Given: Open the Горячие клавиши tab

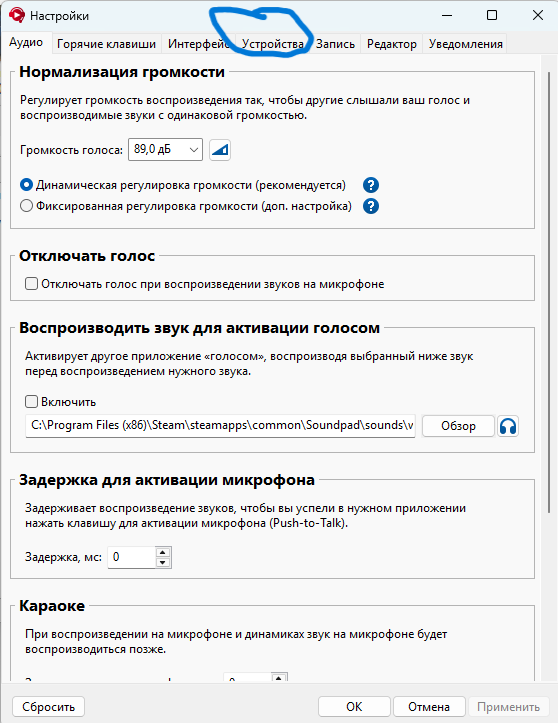Looking at the screenshot, I should (x=106, y=44).
